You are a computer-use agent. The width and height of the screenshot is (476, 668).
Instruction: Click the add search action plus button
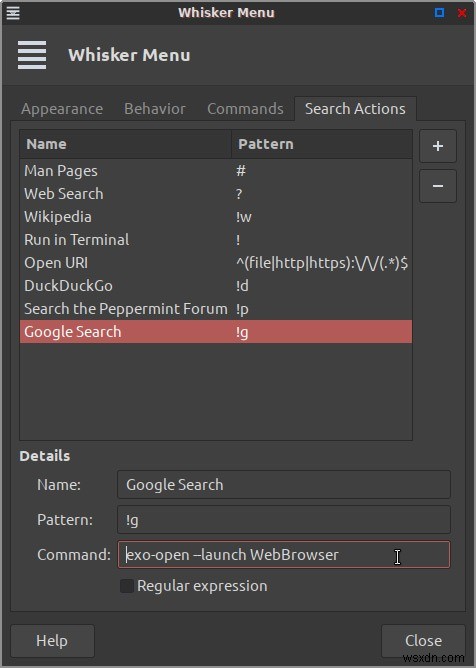tap(438, 146)
